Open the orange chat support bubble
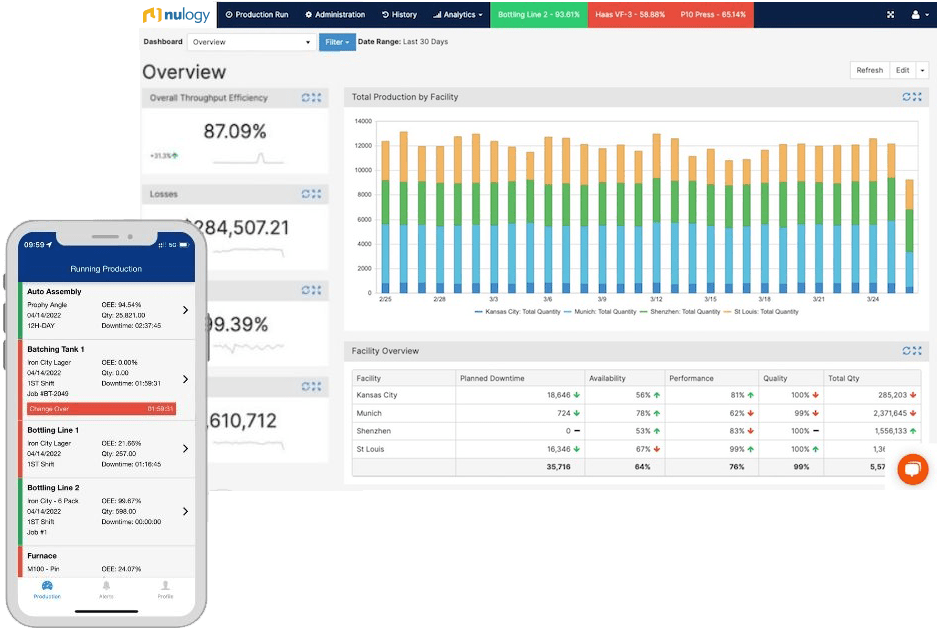The width and height of the screenshot is (943, 630). coord(913,469)
